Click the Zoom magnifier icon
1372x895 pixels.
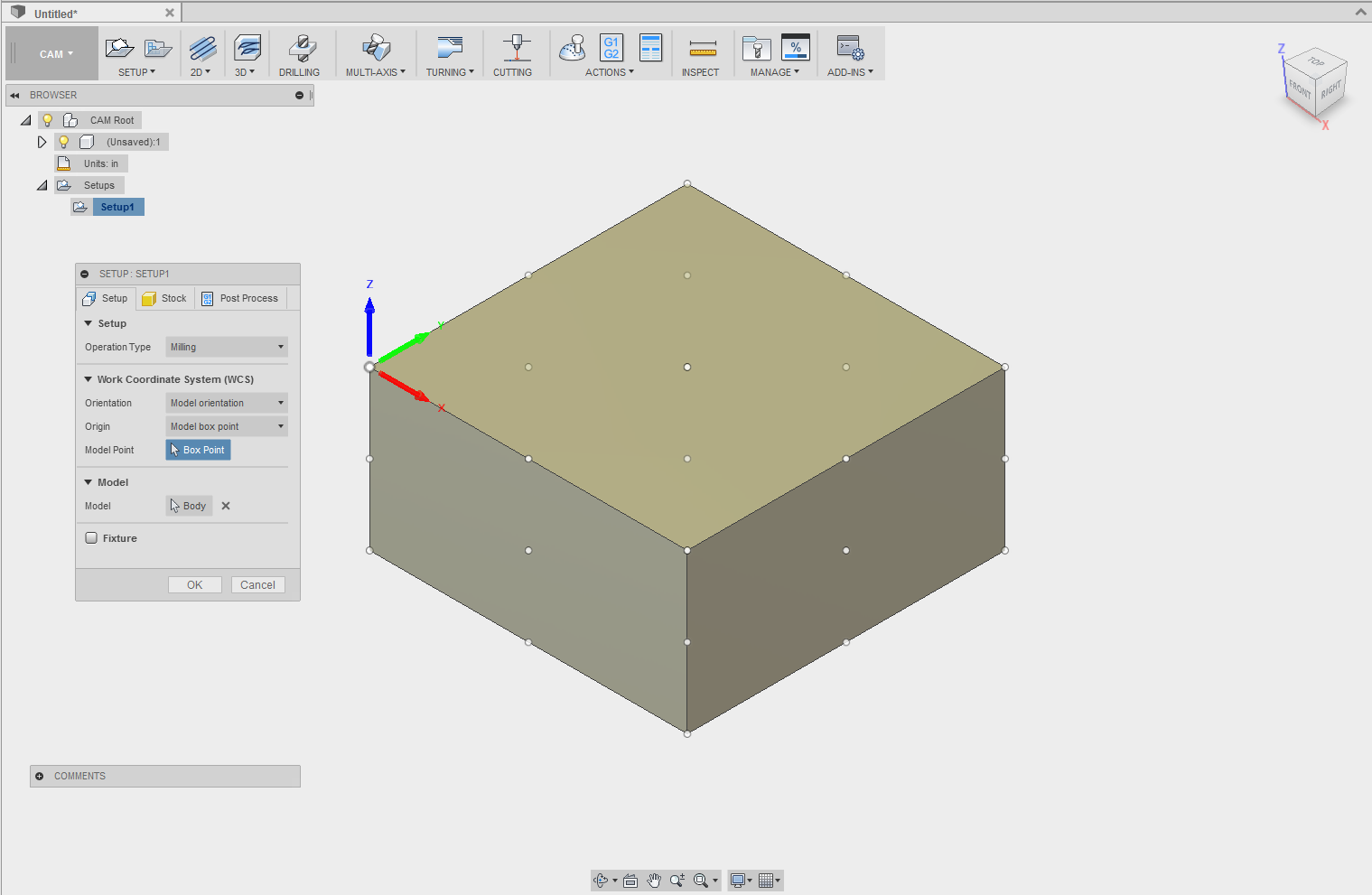677,880
